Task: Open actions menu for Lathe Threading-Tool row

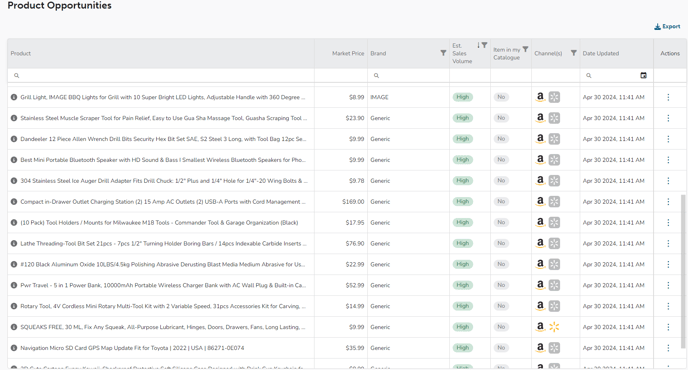Action: [668, 244]
